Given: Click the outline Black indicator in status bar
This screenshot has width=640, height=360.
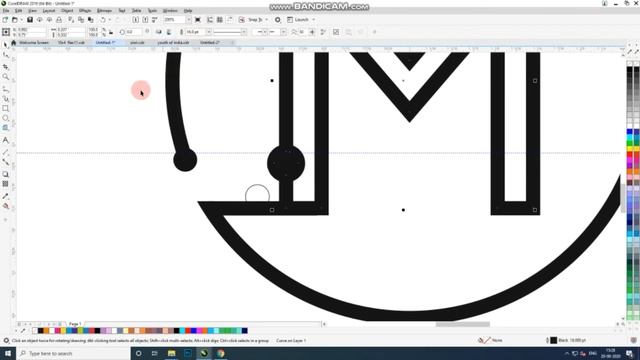Looking at the screenshot, I should [567, 340].
